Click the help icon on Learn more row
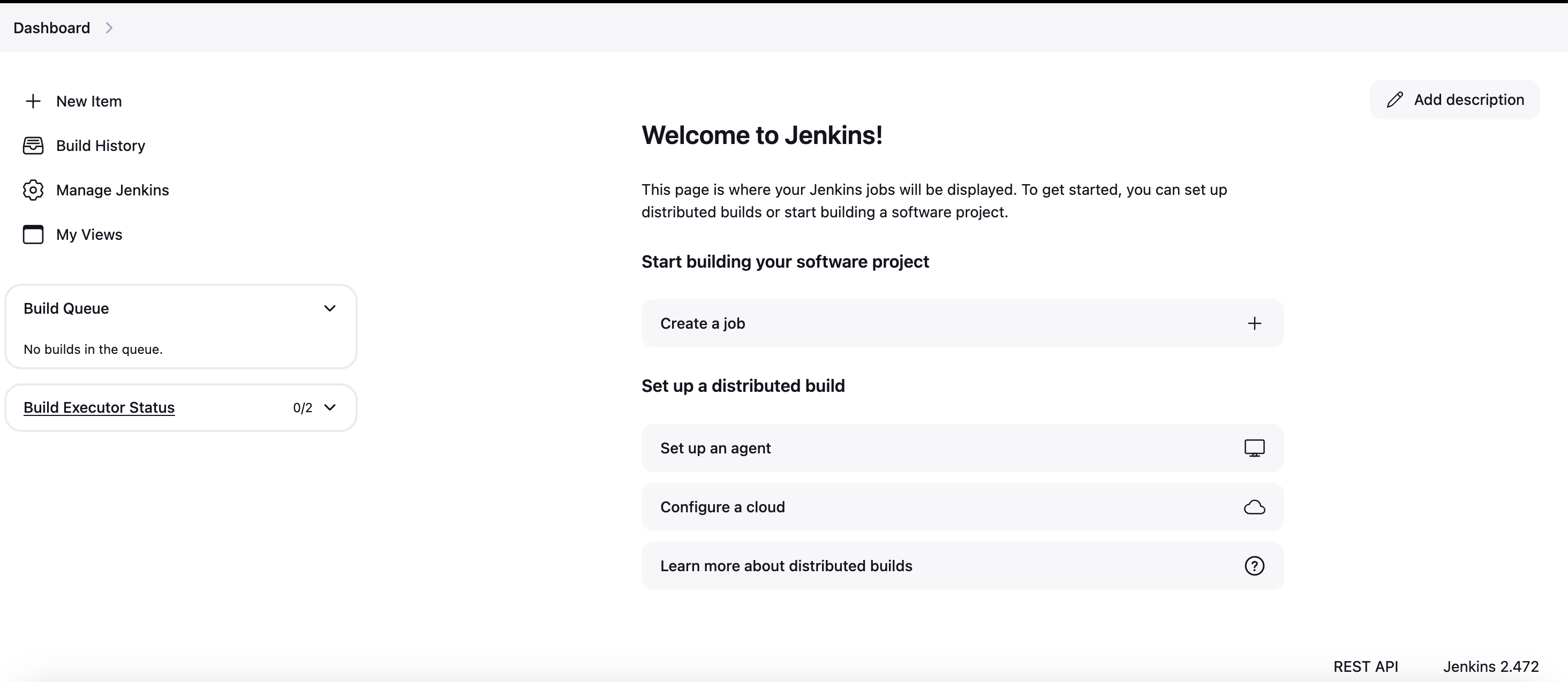The height and width of the screenshot is (682, 1568). click(x=1254, y=566)
